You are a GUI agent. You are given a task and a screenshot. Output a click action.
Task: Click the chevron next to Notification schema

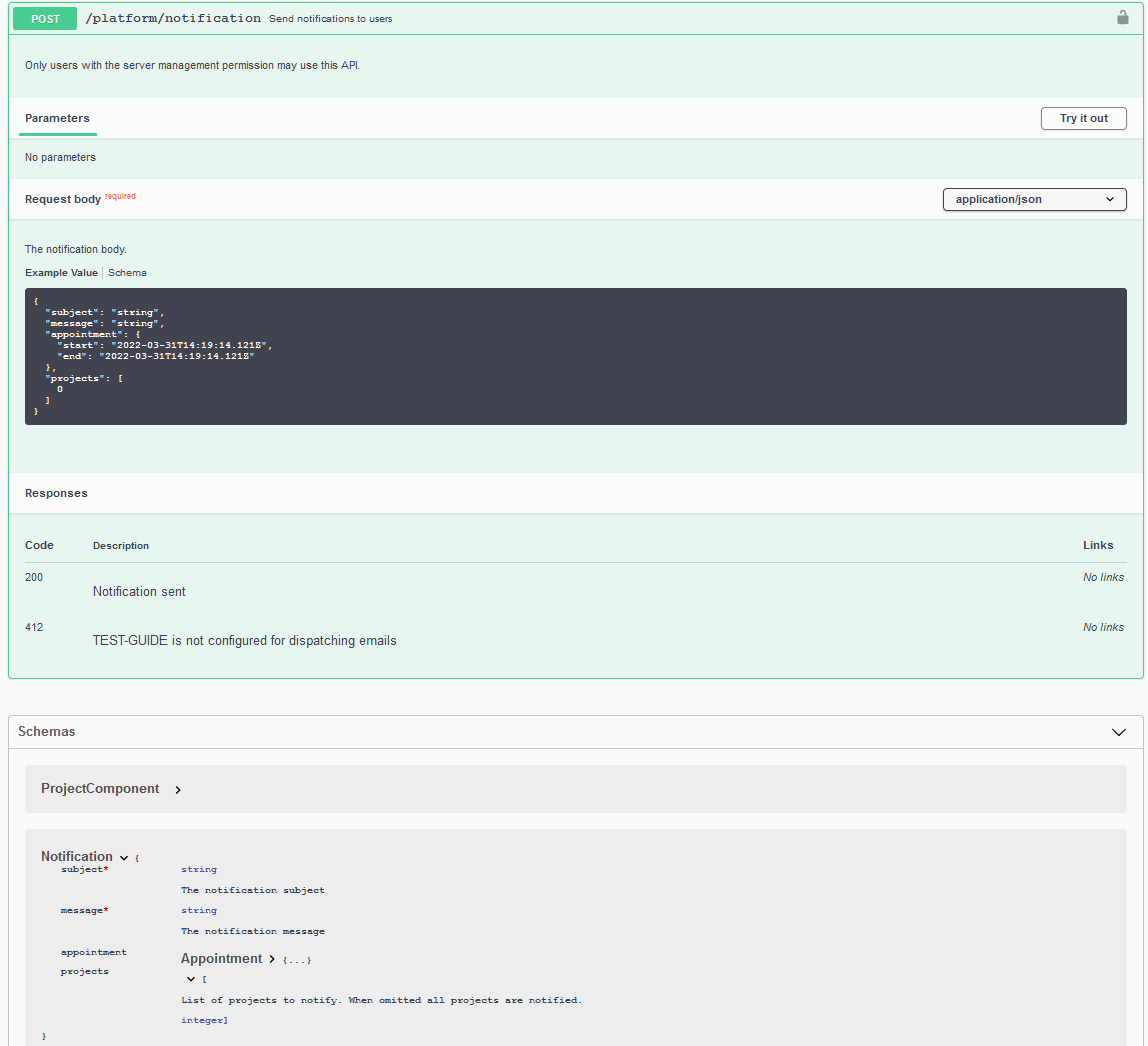pyautogui.click(x=124, y=857)
